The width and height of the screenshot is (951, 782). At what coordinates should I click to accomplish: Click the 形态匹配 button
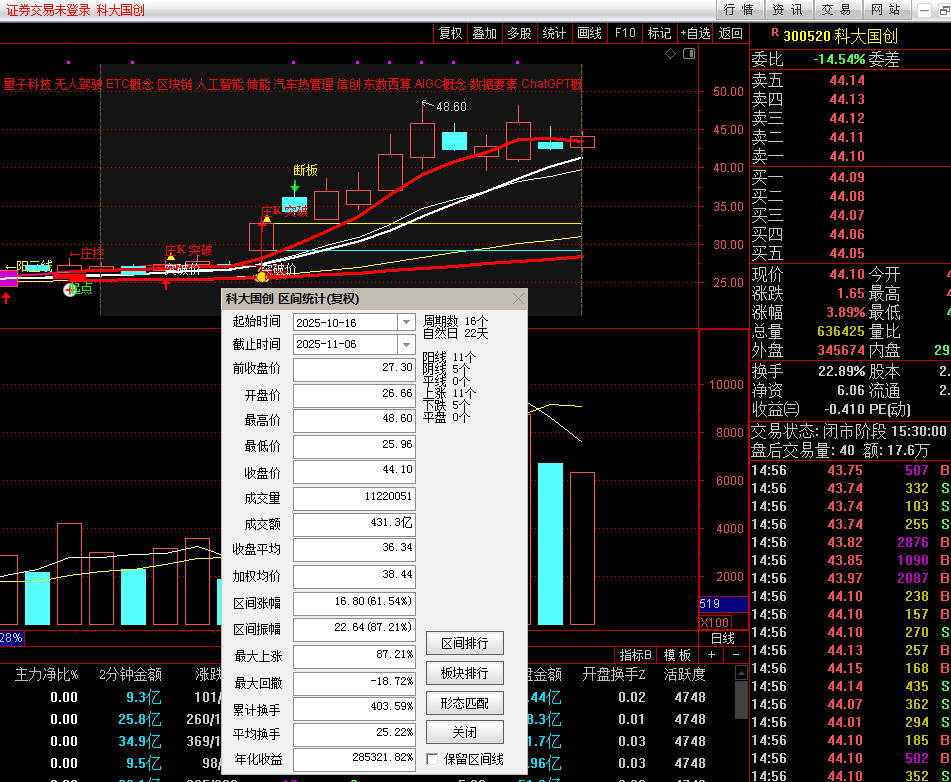(464, 703)
